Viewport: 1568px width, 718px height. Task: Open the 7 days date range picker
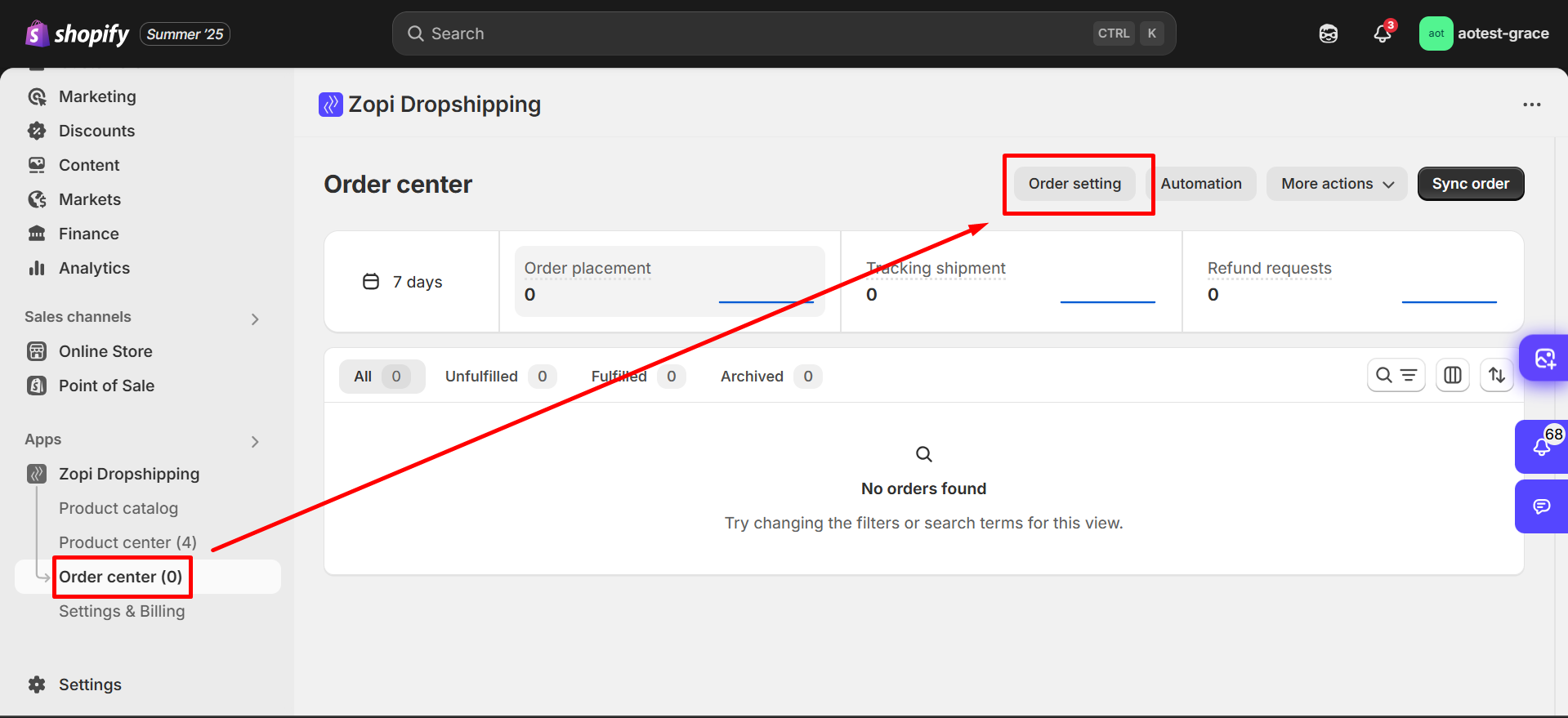pyautogui.click(x=402, y=282)
